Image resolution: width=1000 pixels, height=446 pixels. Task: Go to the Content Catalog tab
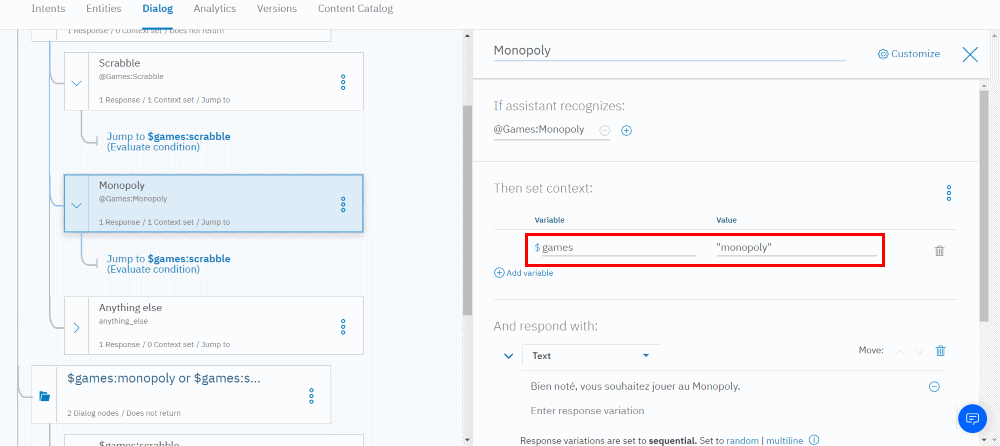click(x=355, y=9)
